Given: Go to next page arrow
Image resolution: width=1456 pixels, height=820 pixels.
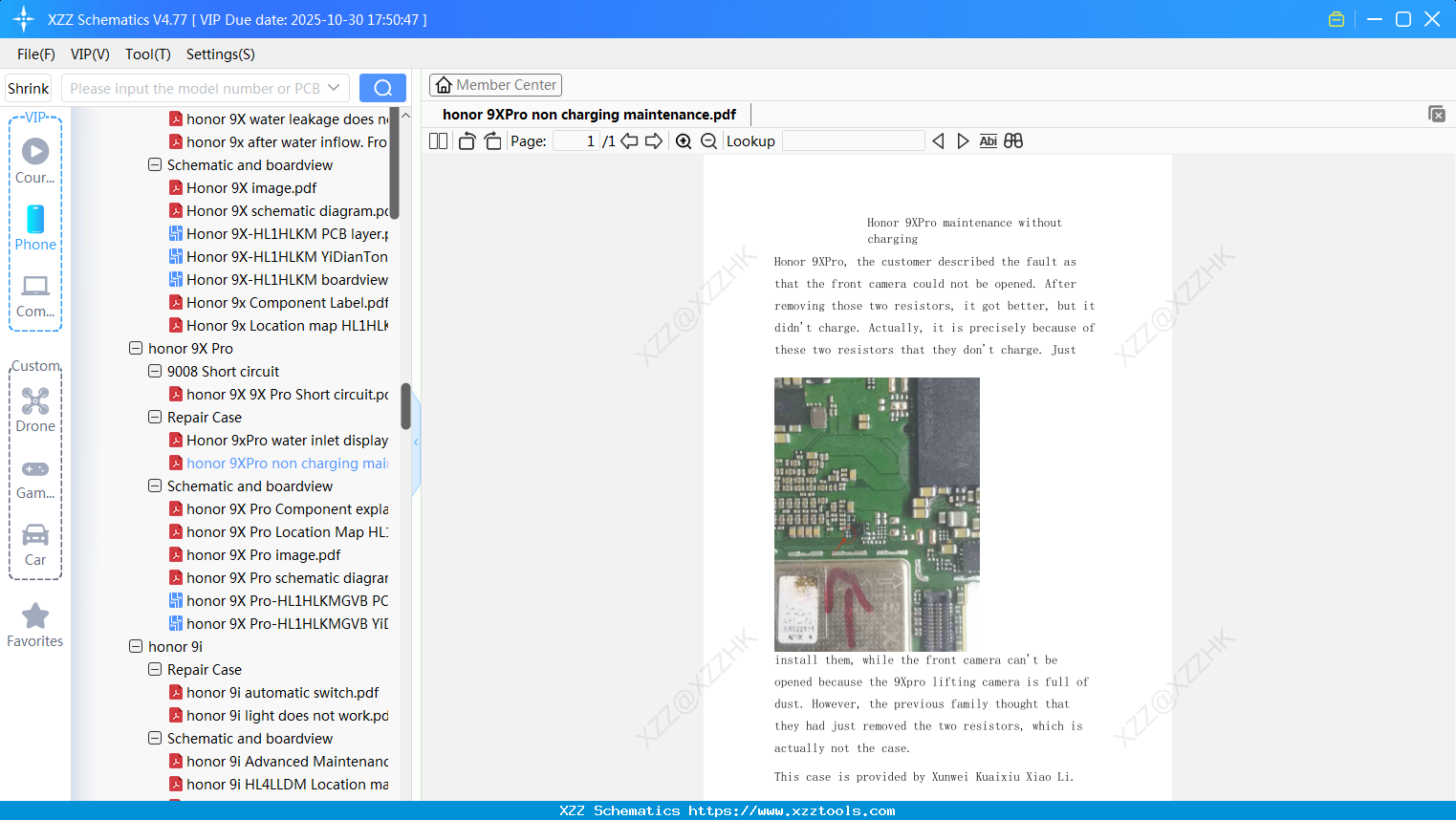Looking at the screenshot, I should tap(654, 141).
